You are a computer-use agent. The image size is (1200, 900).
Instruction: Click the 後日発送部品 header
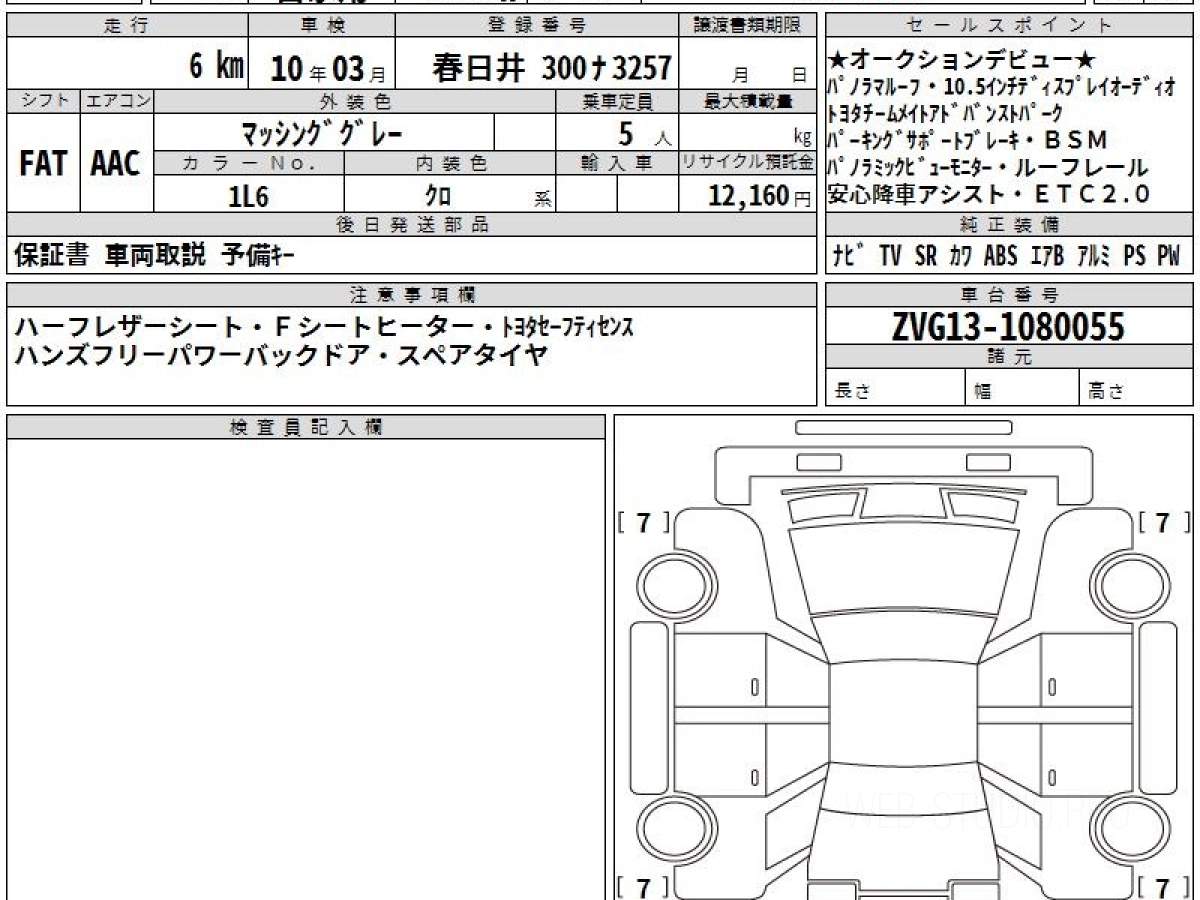point(412,225)
